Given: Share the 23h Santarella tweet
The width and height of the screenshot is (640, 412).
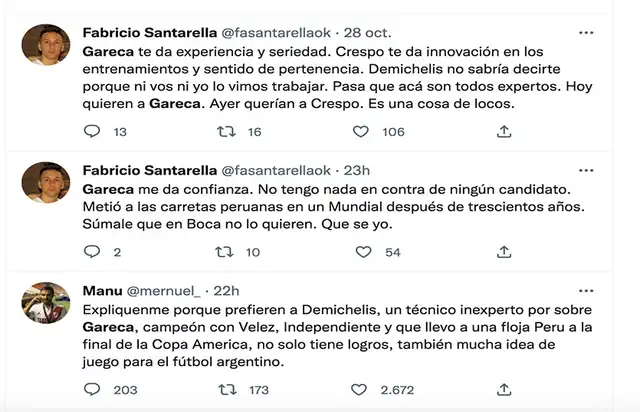Looking at the screenshot, I should tap(503, 252).
